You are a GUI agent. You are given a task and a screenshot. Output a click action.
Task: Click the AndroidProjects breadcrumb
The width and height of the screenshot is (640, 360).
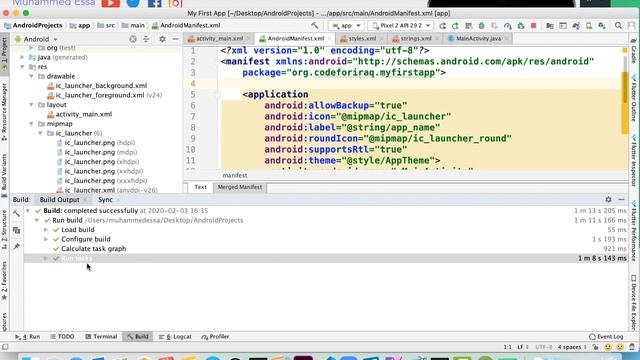(x=33, y=25)
